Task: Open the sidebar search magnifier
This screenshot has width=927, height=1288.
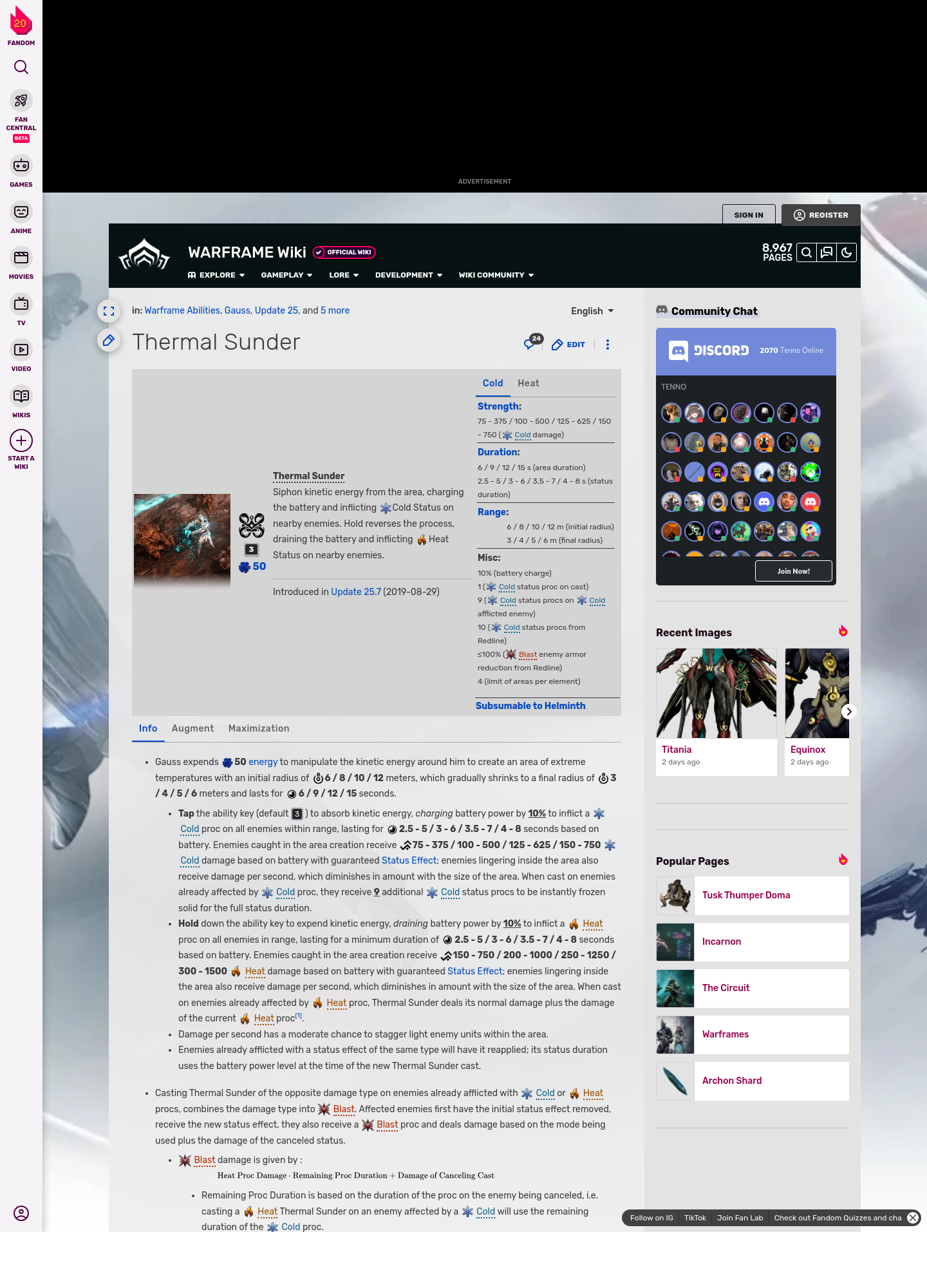Action: click(x=21, y=67)
